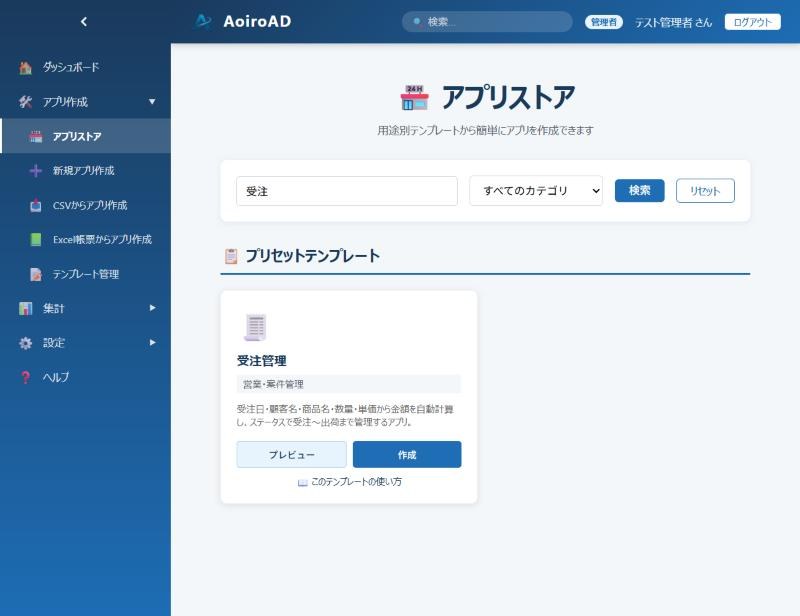The width and height of the screenshot is (800, 616).
Task: Select the store icon next to アプリストア in sidebar
Action: (36, 136)
